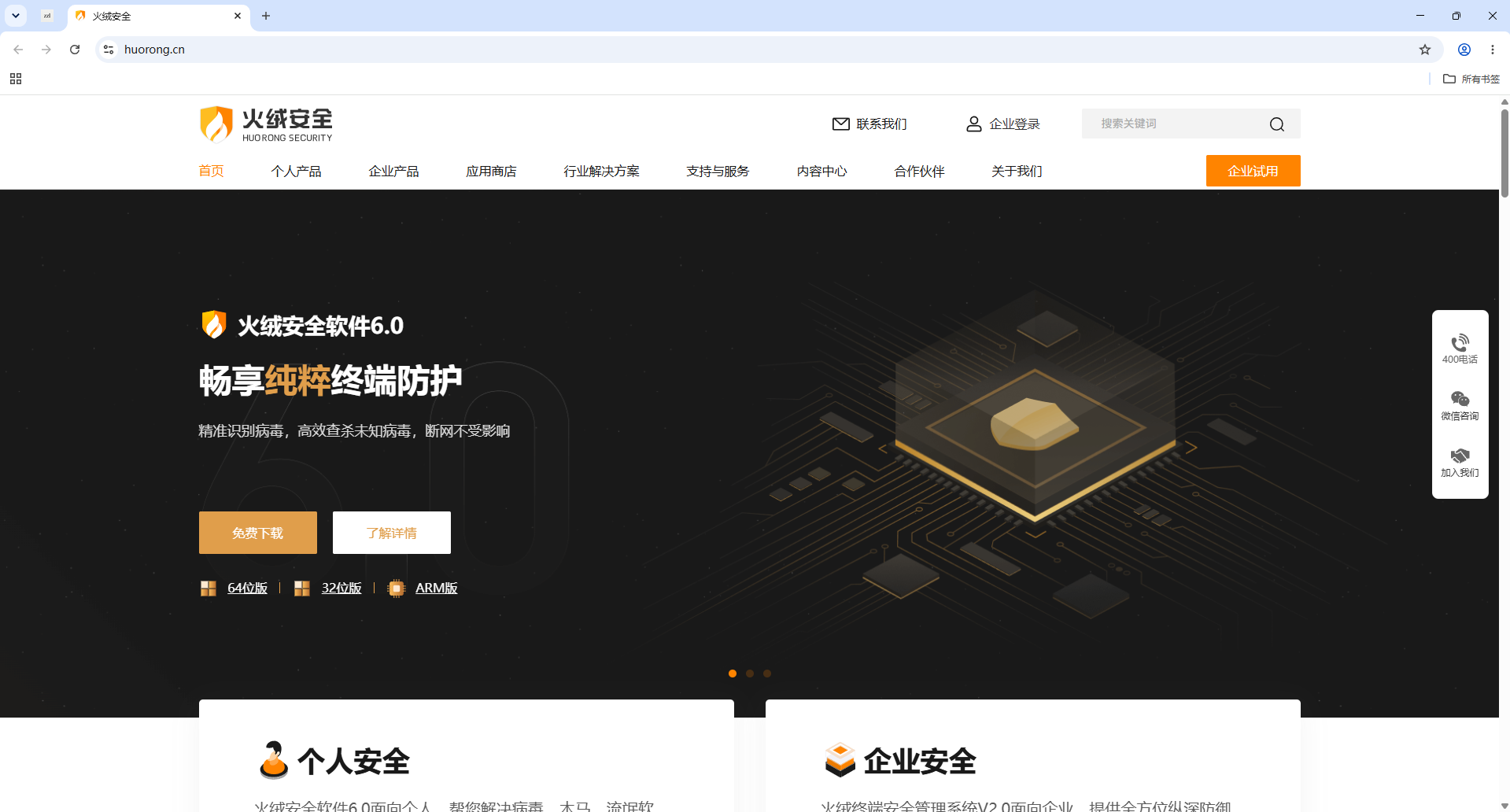Image resolution: width=1510 pixels, height=812 pixels.
Task: Click the 免费下载 button
Action: pyautogui.click(x=258, y=533)
